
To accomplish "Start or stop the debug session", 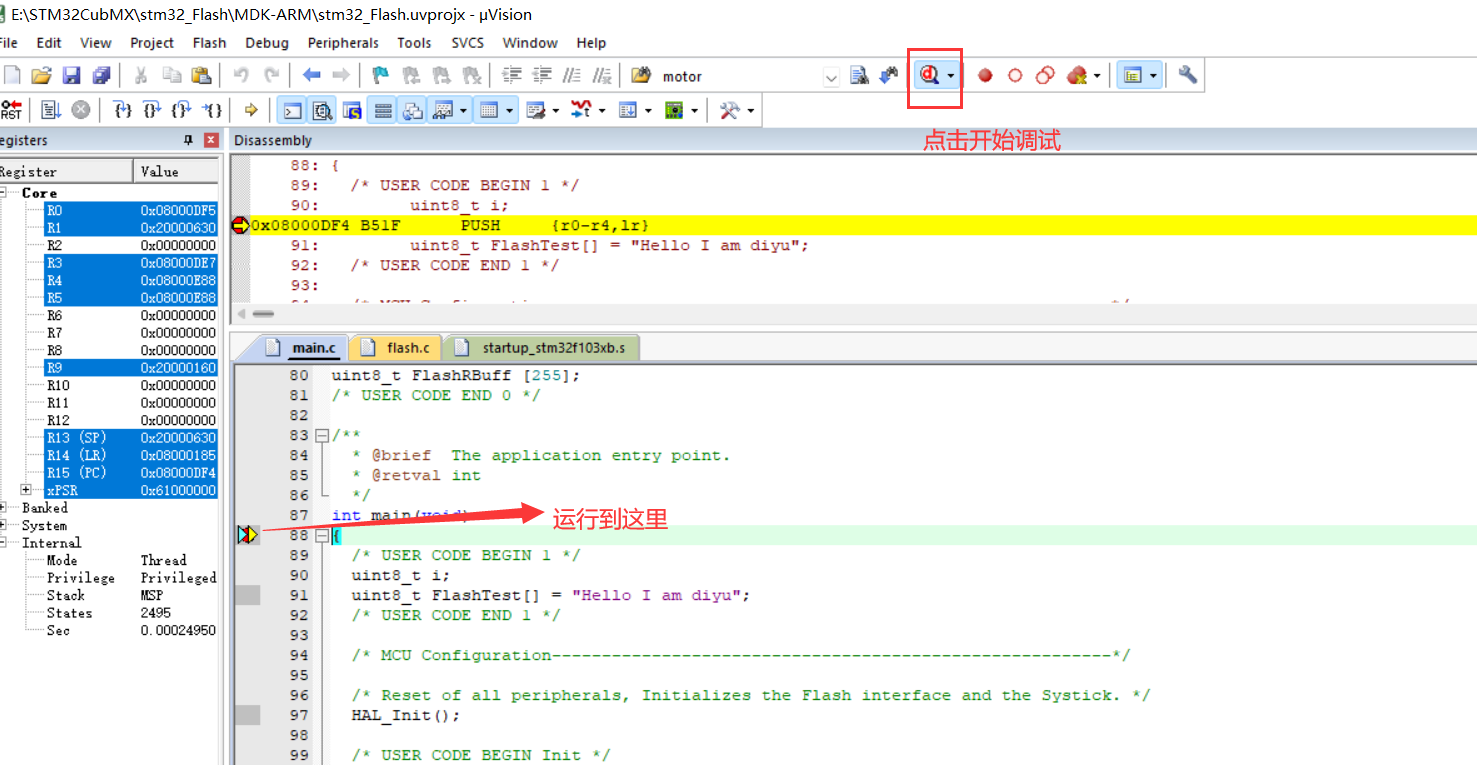I will coord(930,75).
